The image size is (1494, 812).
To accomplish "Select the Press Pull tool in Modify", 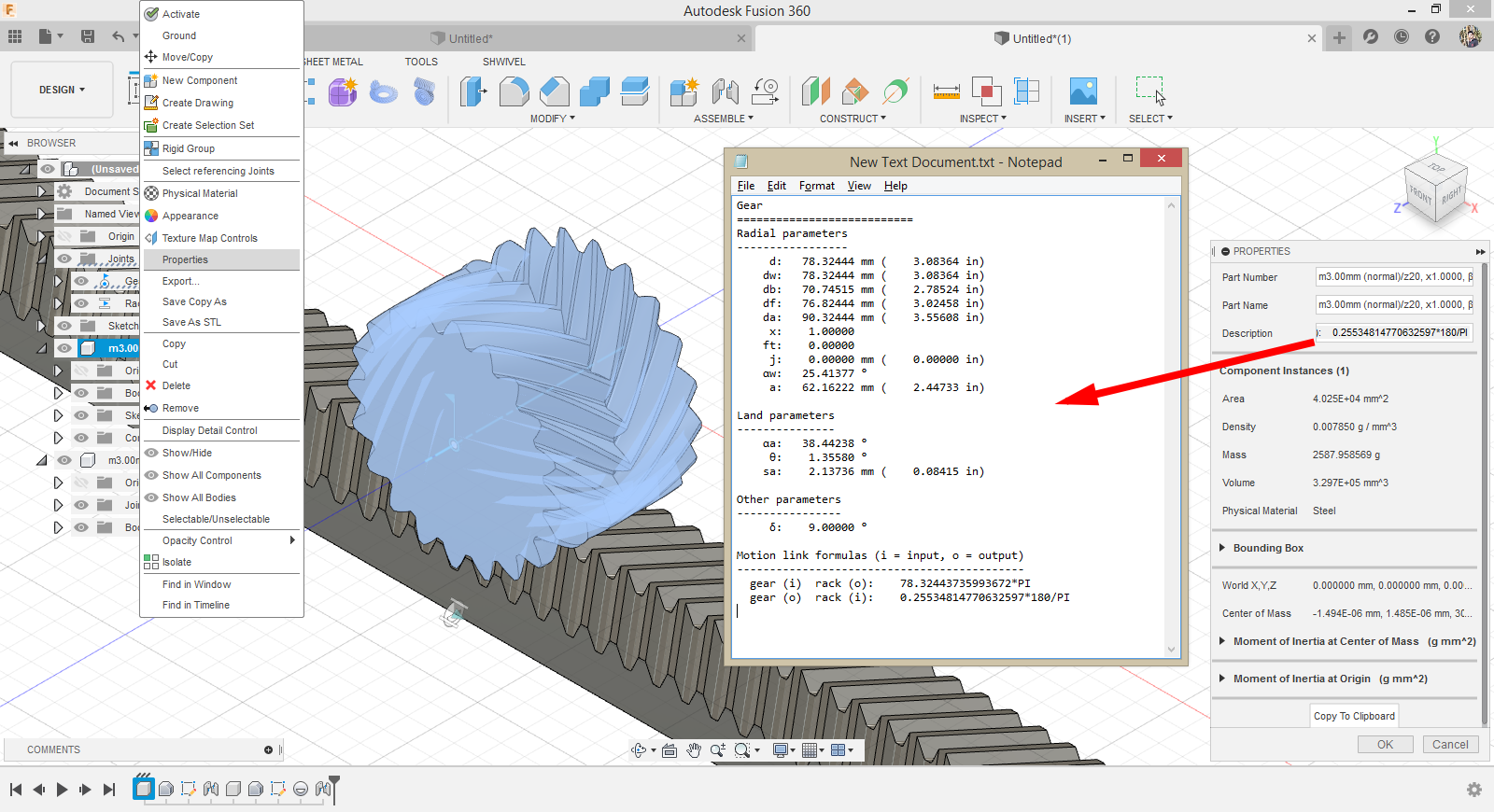I will click(473, 91).
